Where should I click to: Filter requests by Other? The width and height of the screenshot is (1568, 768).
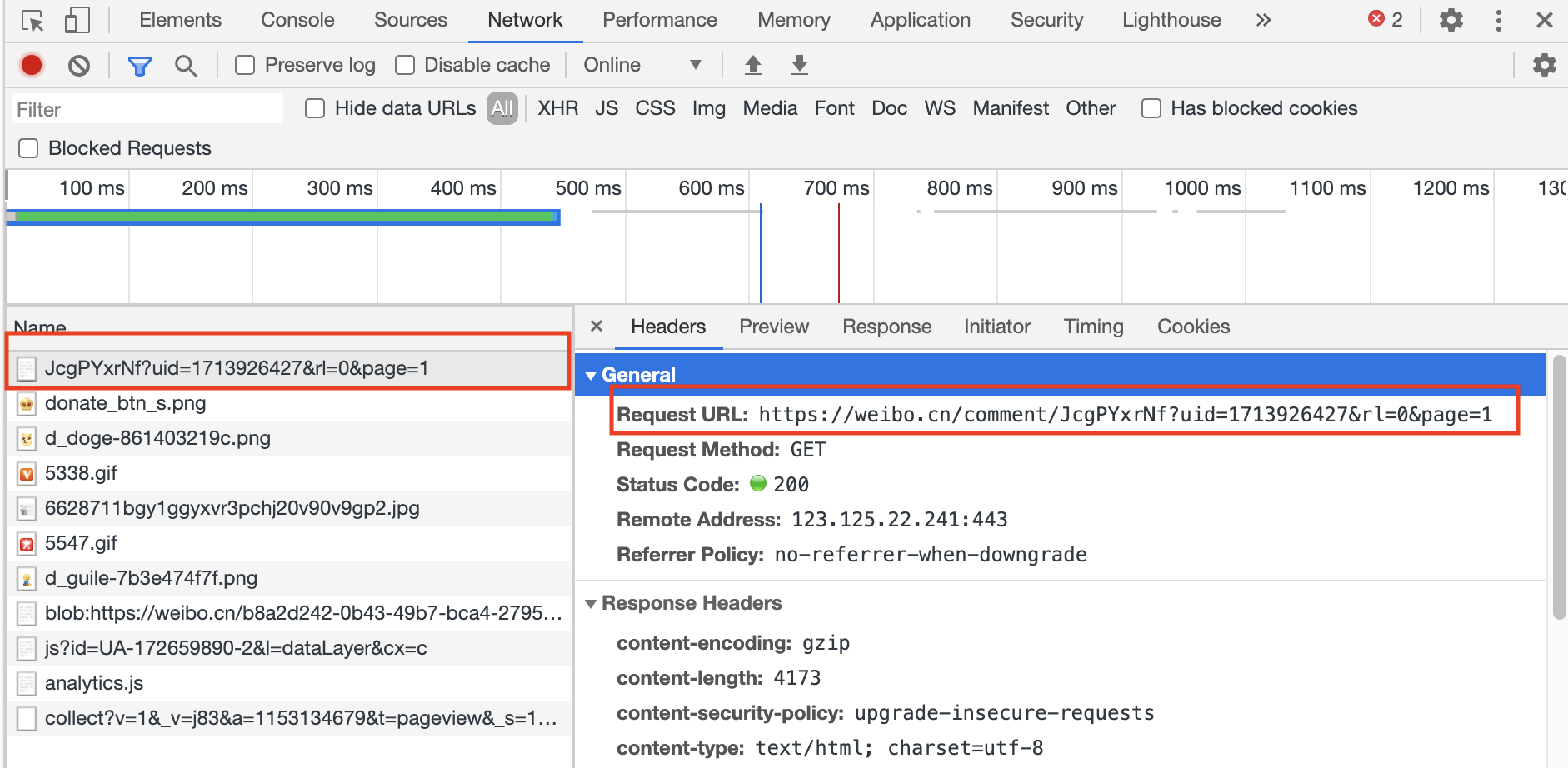[1091, 108]
